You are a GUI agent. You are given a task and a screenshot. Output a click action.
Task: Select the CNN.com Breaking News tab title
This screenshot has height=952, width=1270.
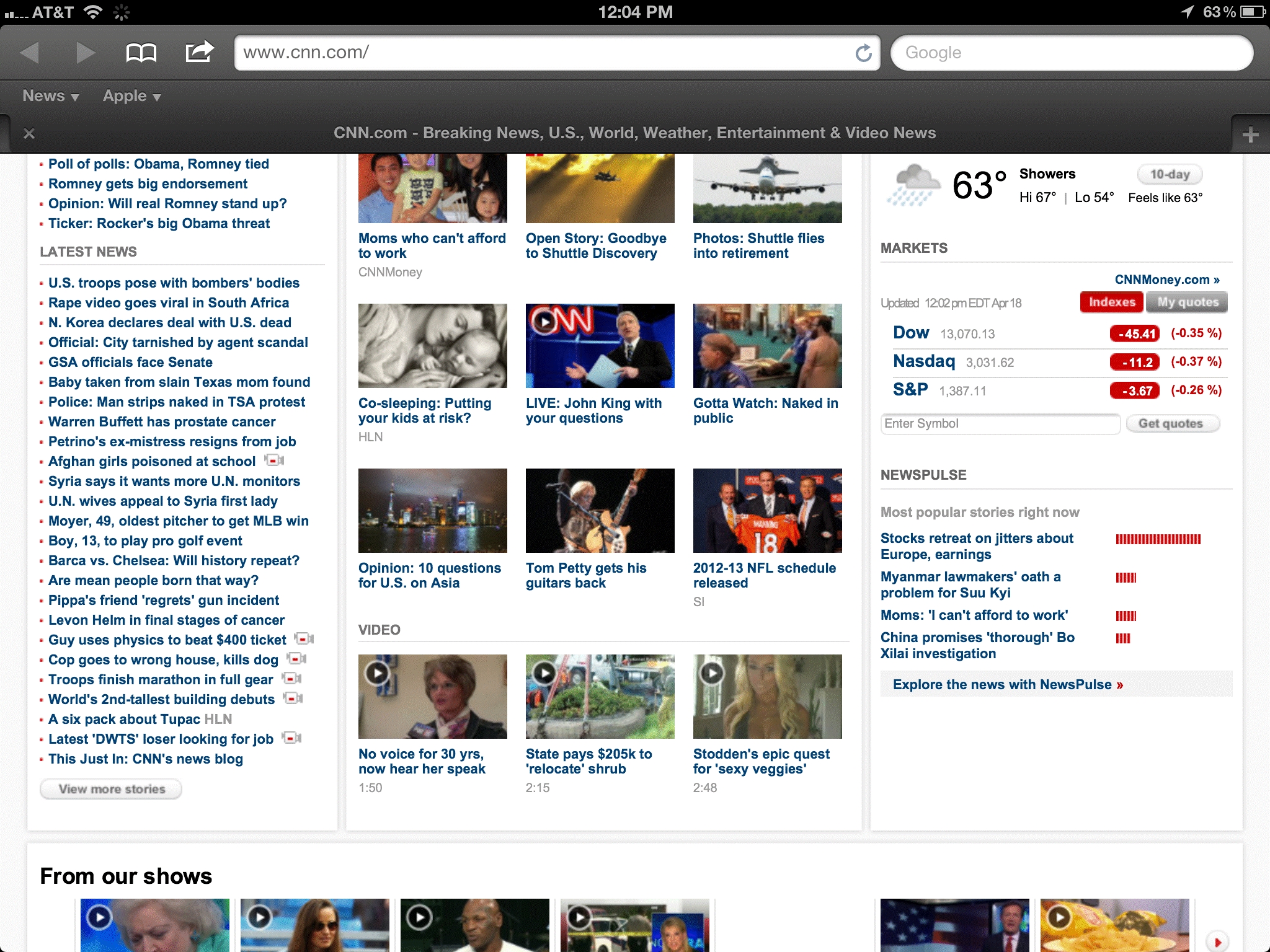[x=634, y=133]
